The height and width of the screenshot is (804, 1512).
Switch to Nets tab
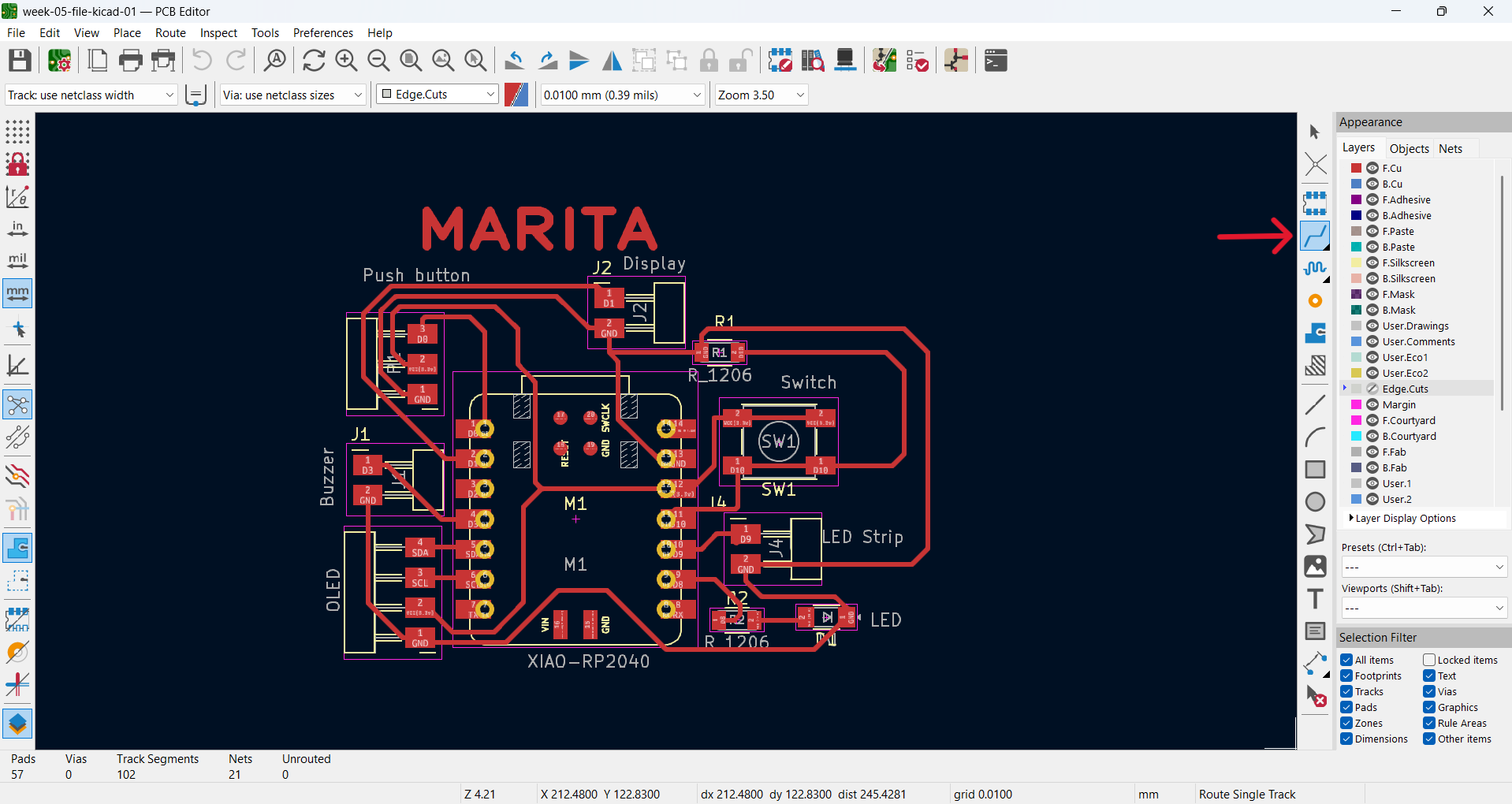(x=1450, y=148)
